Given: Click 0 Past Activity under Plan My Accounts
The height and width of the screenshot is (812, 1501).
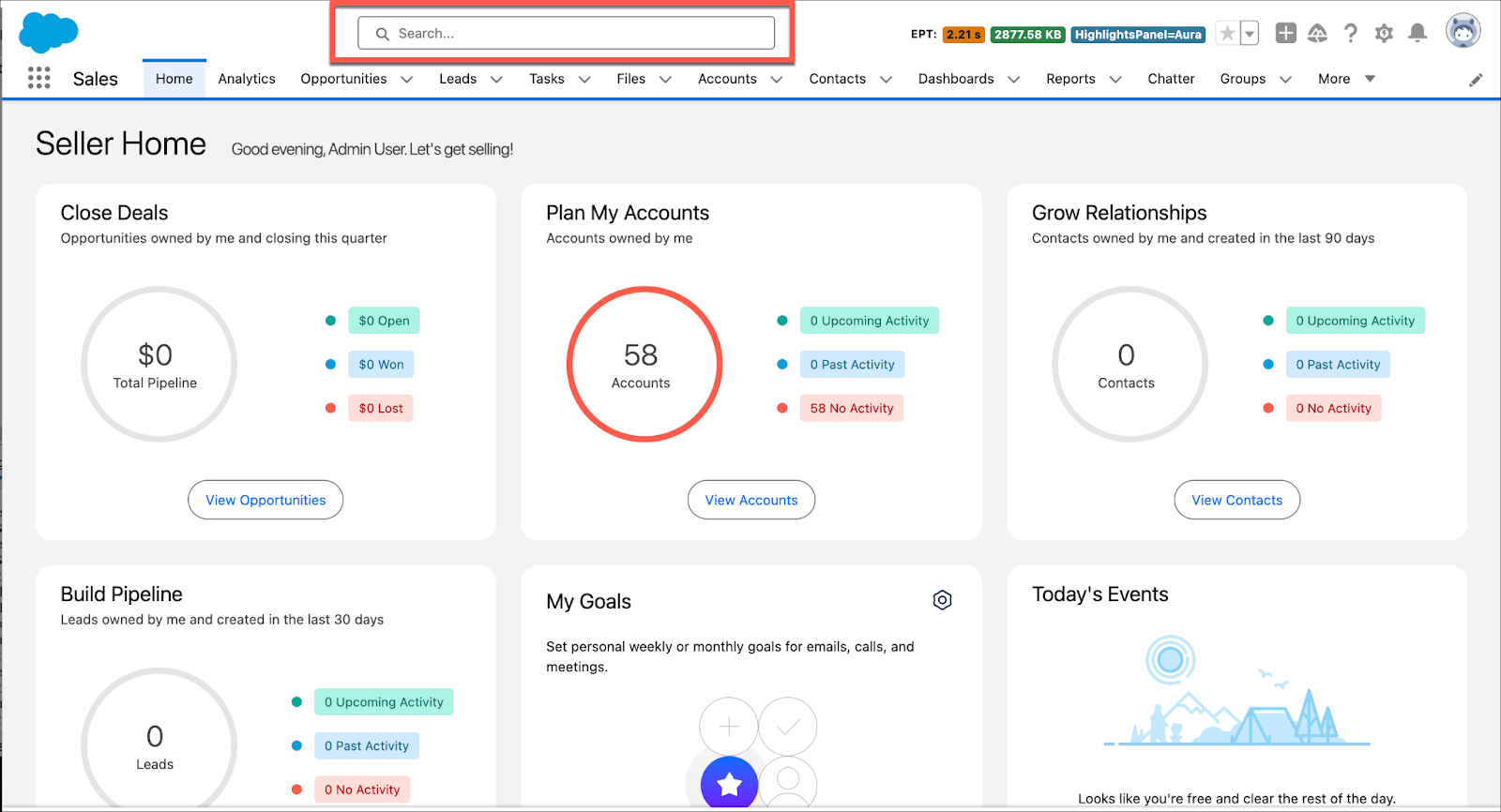Looking at the screenshot, I should pyautogui.click(x=852, y=365).
